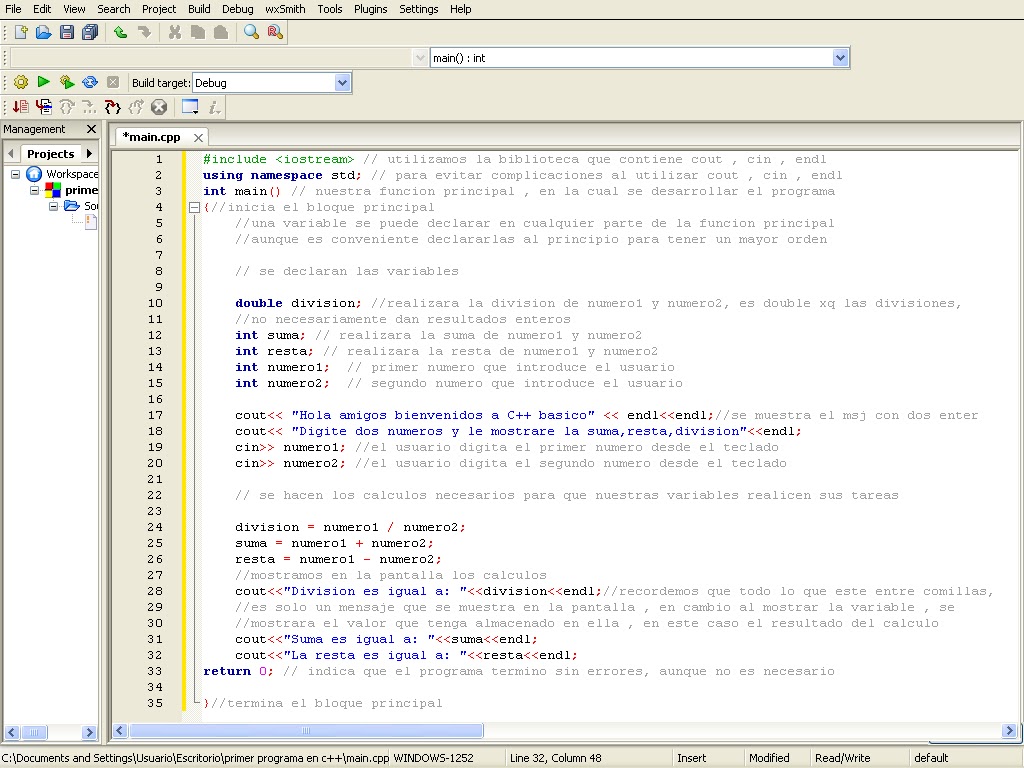Click the Management panel scrollbar right arrow
The height and width of the screenshot is (768, 1024).
coord(89,732)
